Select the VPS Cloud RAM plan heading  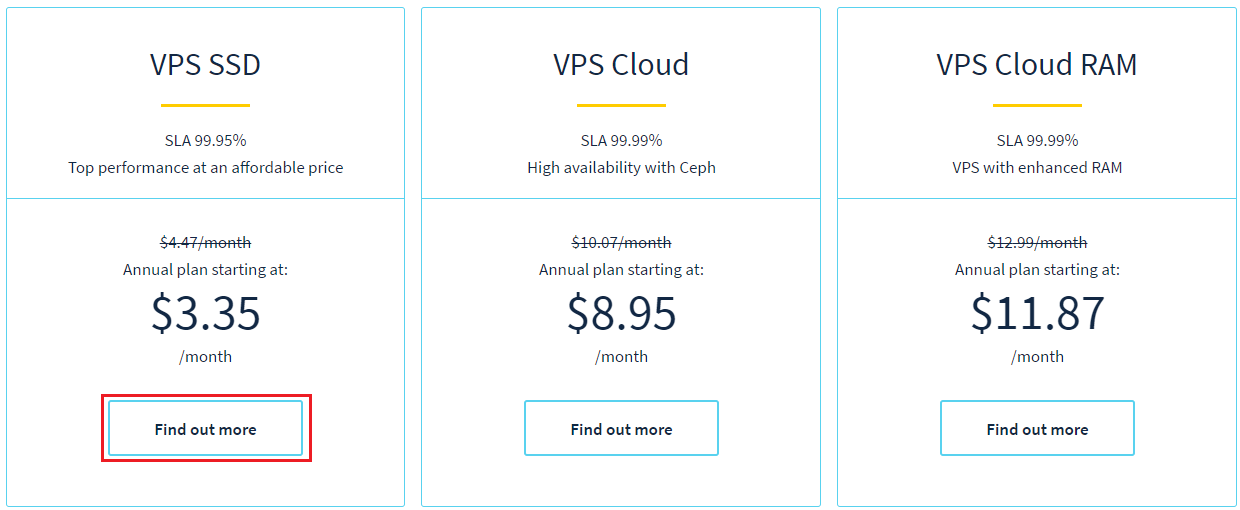click(x=1037, y=65)
